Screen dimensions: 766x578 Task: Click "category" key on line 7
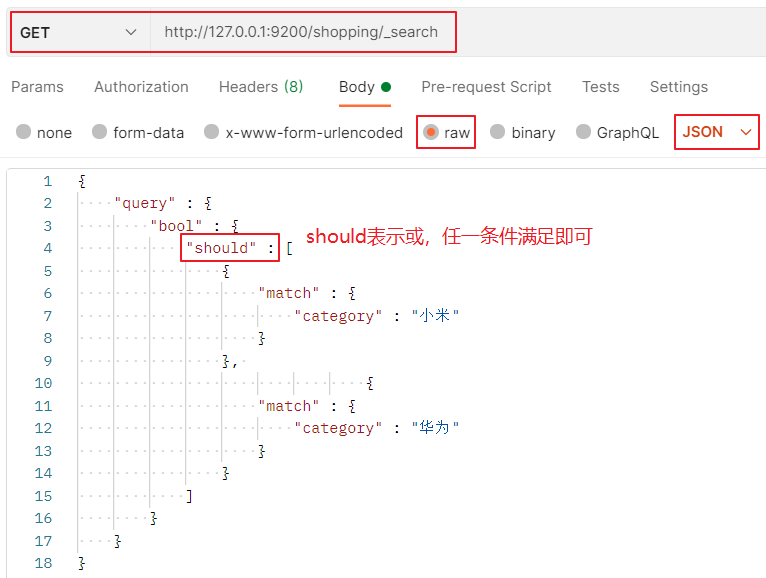tap(338, 316)
